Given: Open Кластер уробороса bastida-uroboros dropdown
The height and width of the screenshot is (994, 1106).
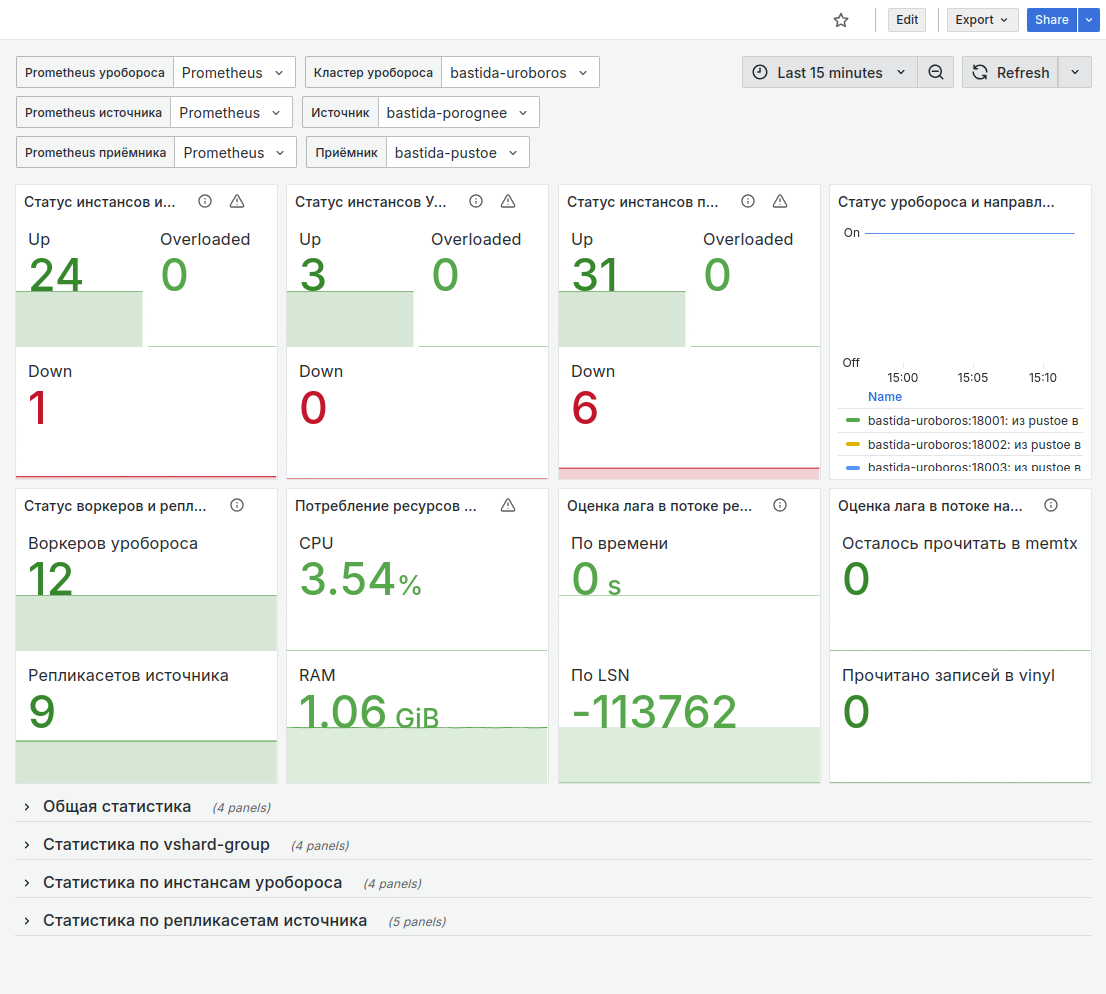Looking at the screenshot, I should coord(519,73).
